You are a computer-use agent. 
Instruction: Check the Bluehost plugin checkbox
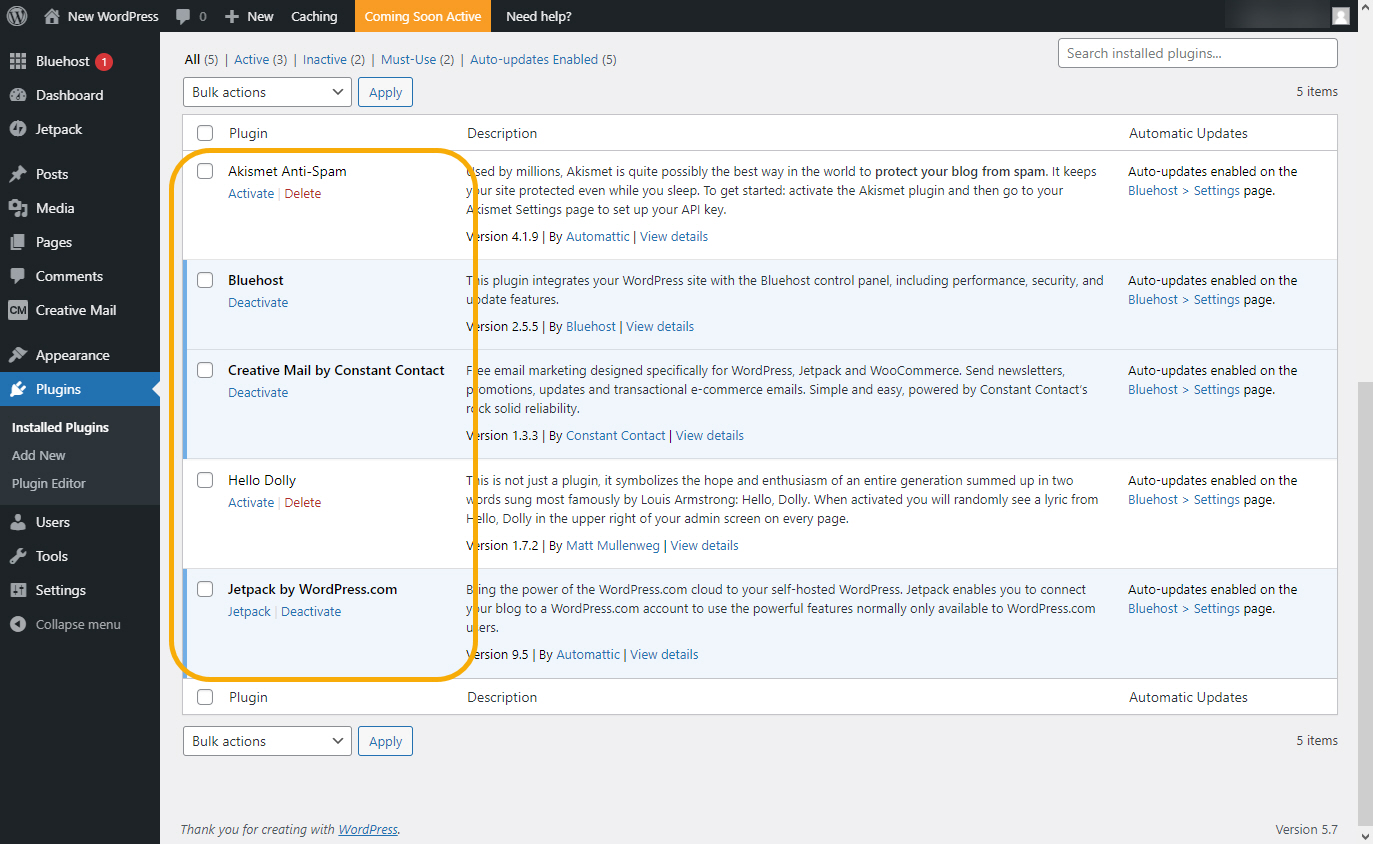(205, 280)
